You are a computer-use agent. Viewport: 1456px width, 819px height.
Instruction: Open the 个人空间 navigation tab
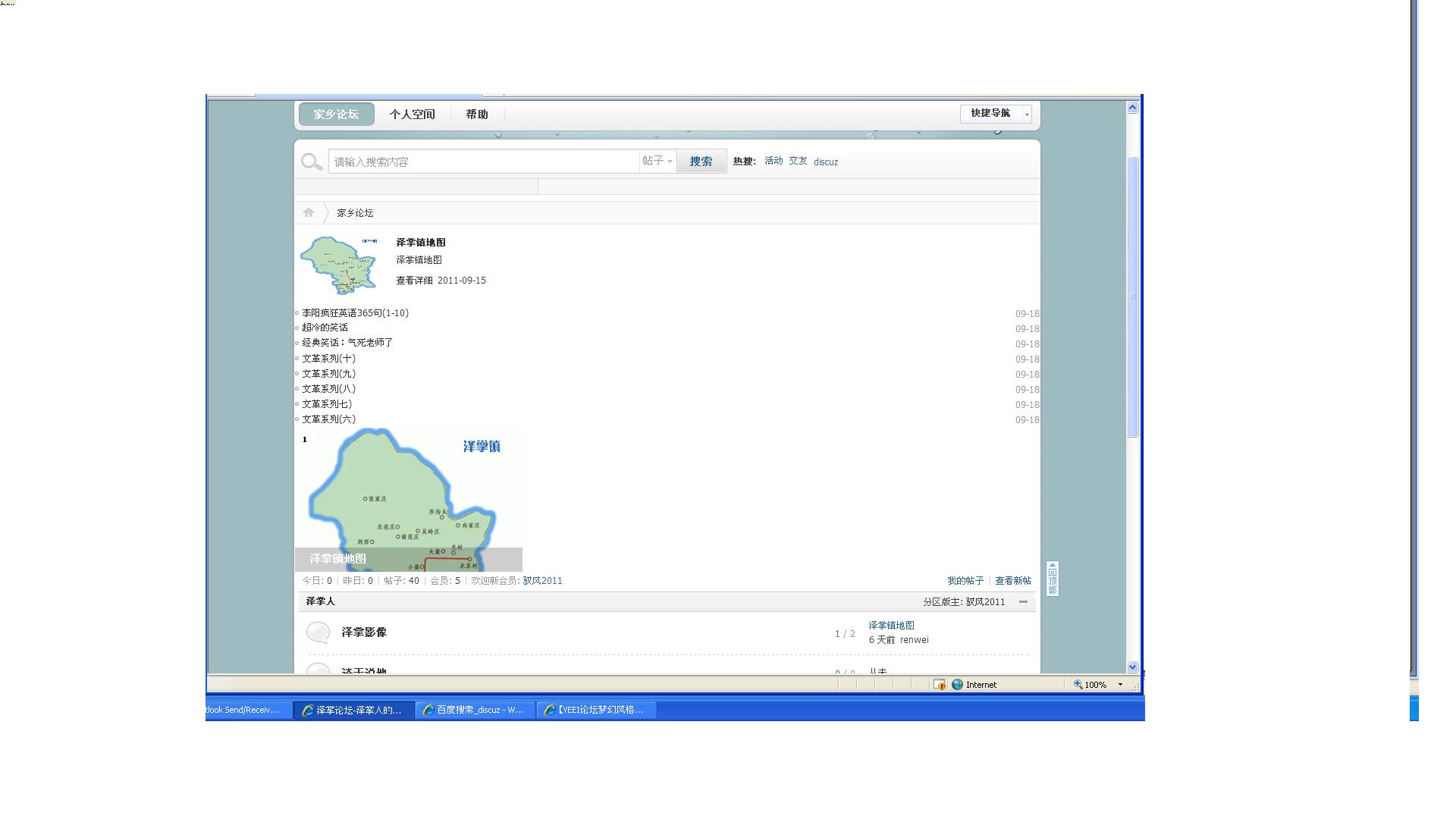pos(412,115)
